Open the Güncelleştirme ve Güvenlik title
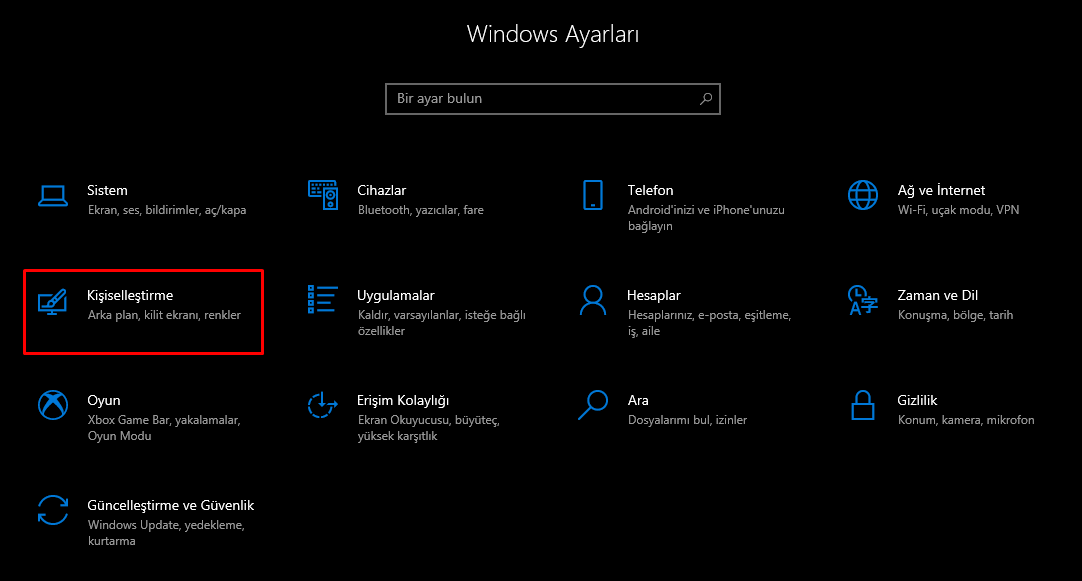Image resolution: width=1082 pixels, height=581 pixels. pyautogui.click(x=170, y=505)
